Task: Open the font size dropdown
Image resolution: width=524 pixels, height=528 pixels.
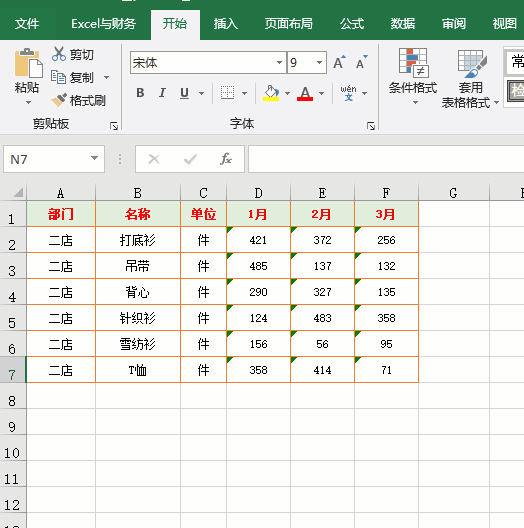Action: 319,62
